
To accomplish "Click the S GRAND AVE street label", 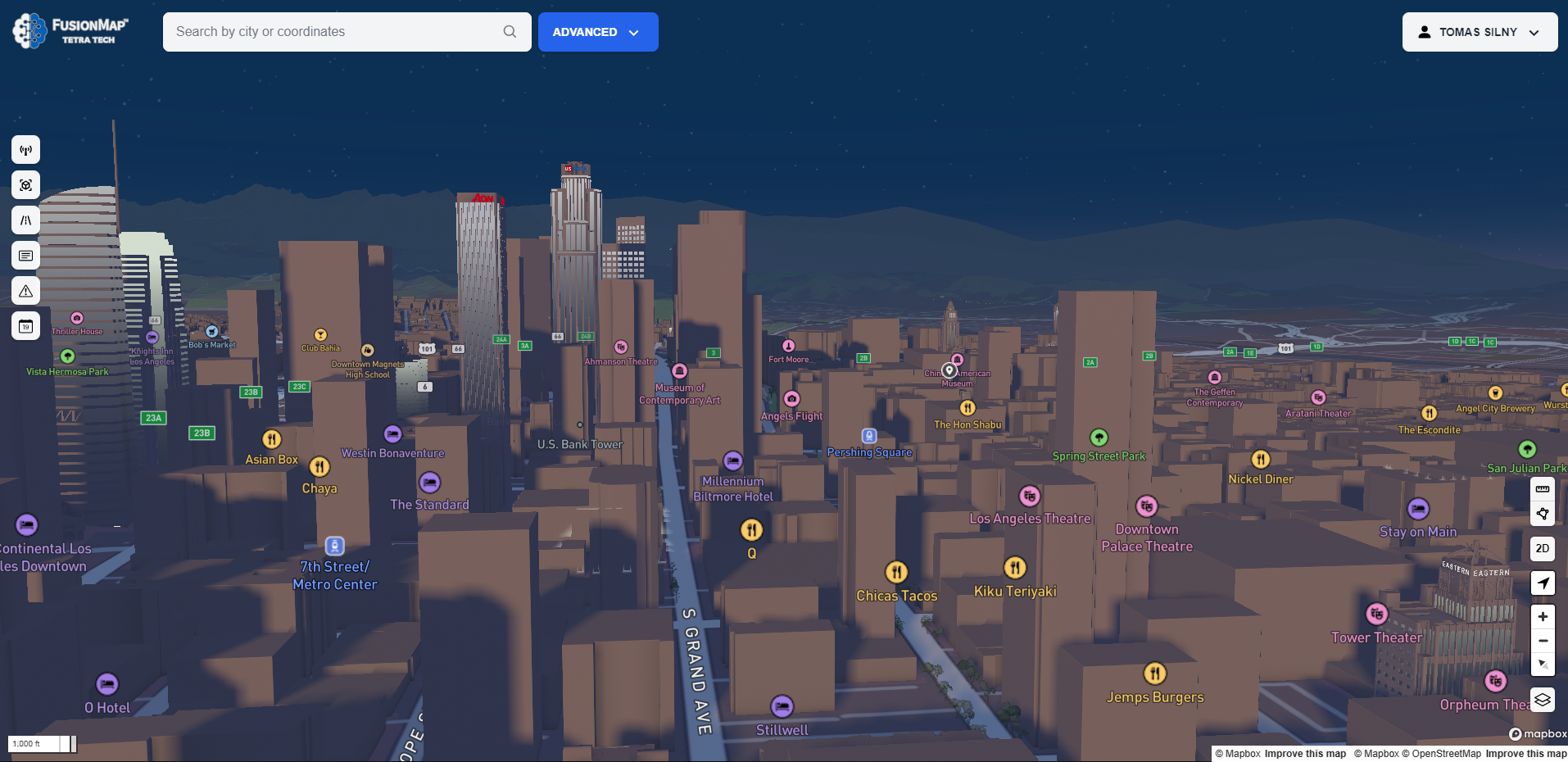I will (697, 671).
